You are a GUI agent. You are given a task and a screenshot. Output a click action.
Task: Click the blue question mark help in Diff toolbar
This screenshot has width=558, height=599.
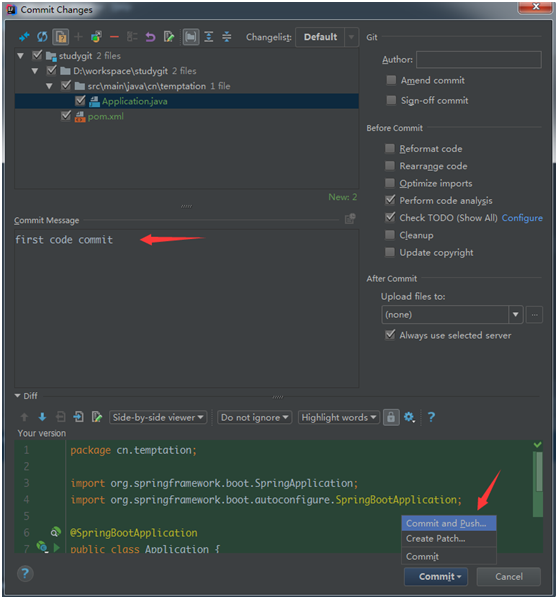point(431,417)
